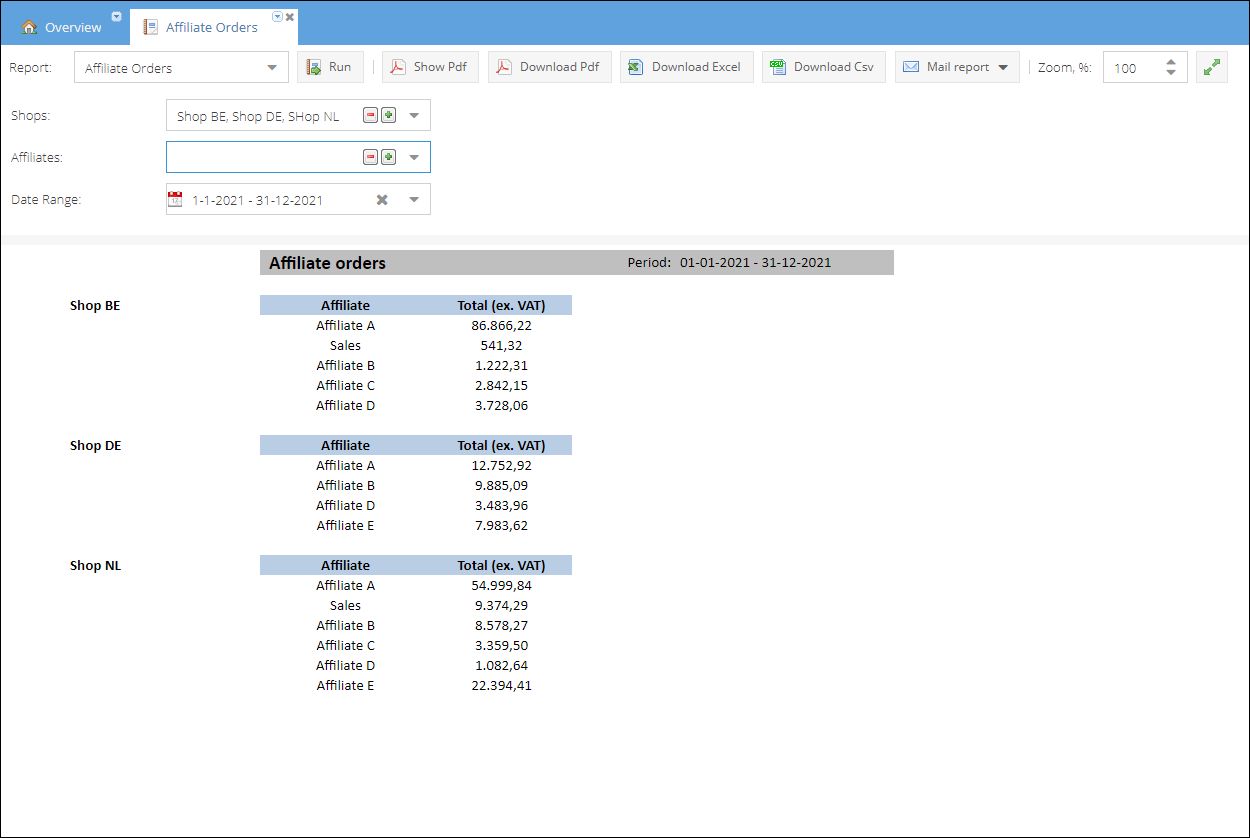The height and width of the screenshot is (838, 1250).
Task: Click the value 1.222,31
Action: coord(501,365)
